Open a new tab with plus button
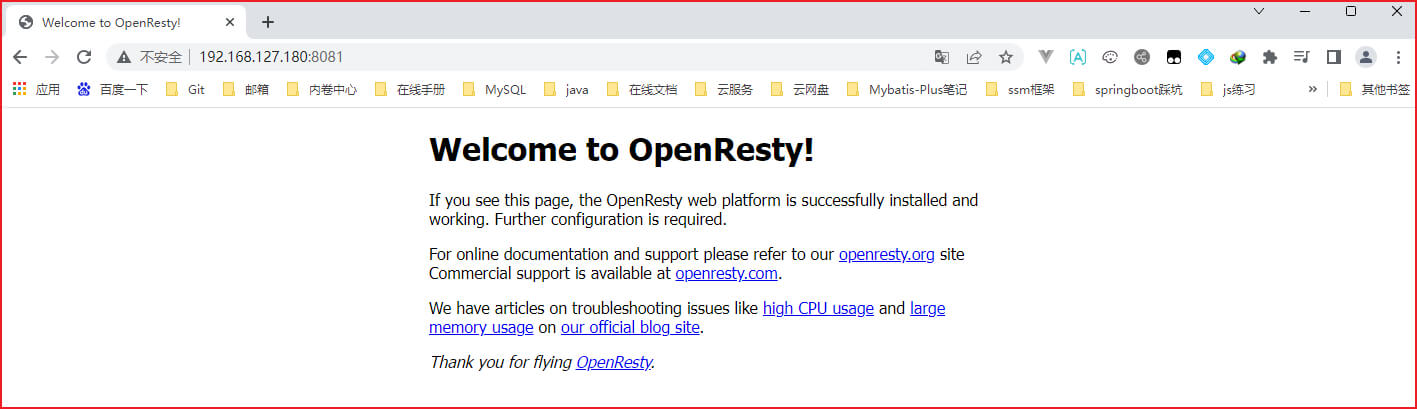 [267, 22]
